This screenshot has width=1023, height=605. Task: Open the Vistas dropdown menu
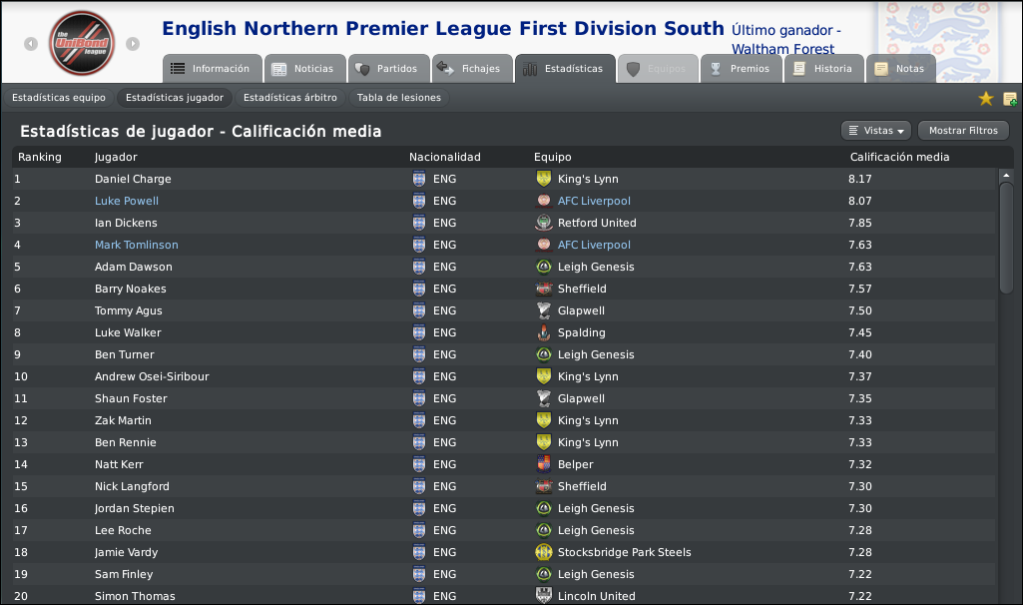pyautogui.click(x=876, y=131)
